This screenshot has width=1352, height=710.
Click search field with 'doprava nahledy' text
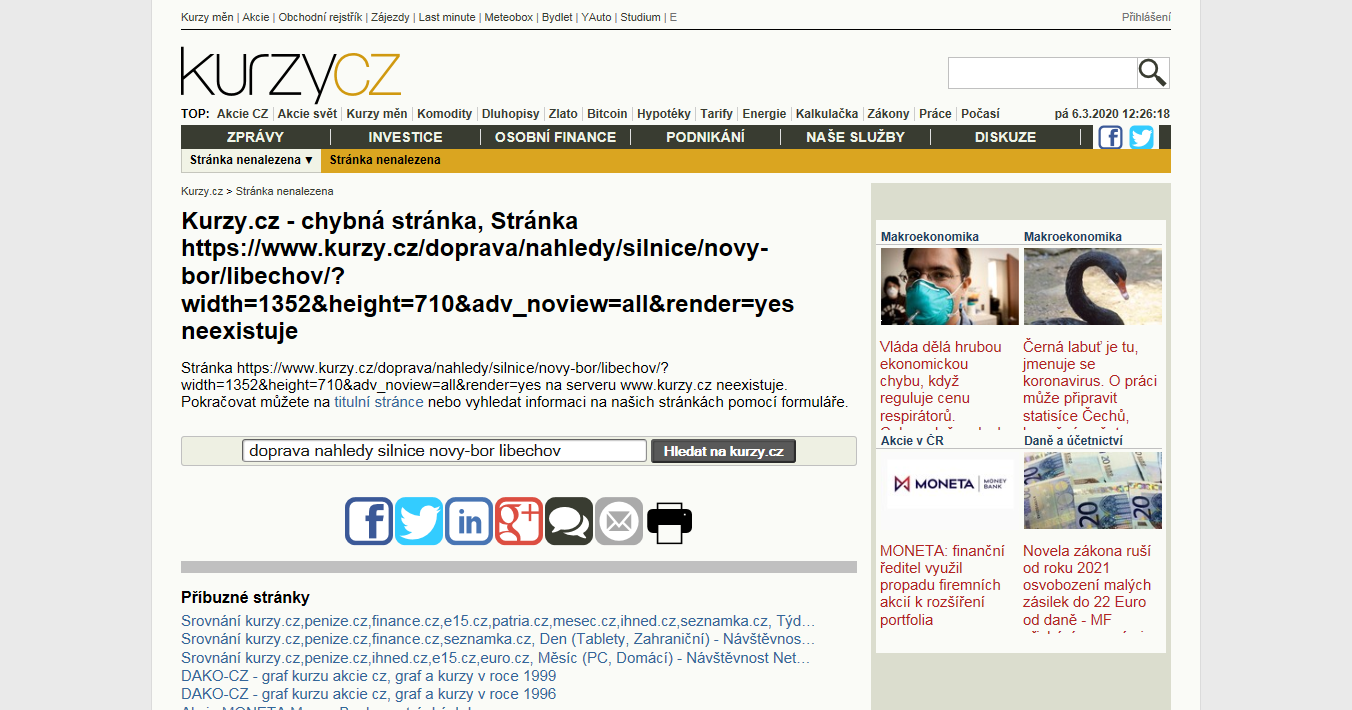click(444, 451)
